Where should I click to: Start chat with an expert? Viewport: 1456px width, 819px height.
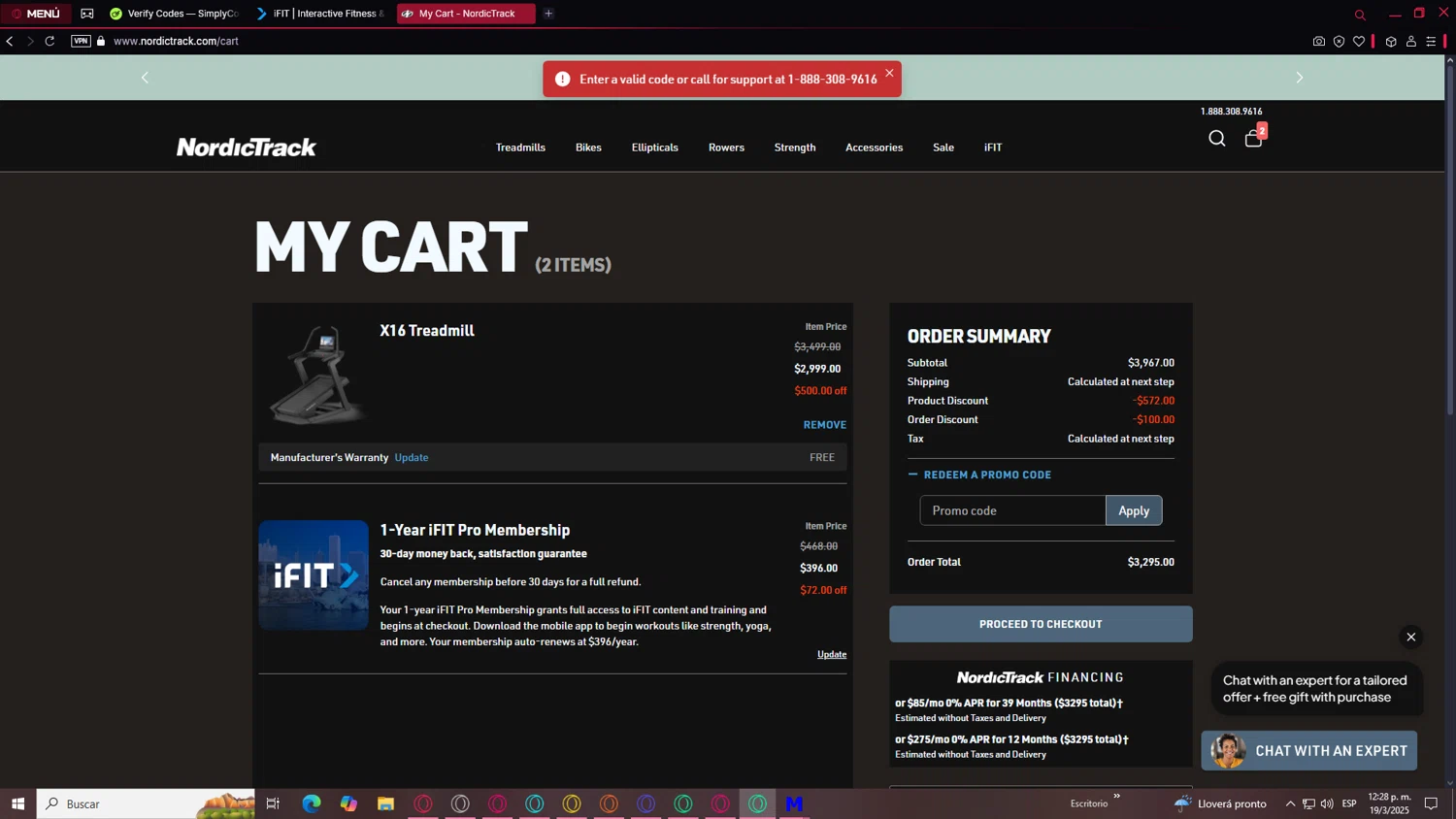(x=1309, y=751)
